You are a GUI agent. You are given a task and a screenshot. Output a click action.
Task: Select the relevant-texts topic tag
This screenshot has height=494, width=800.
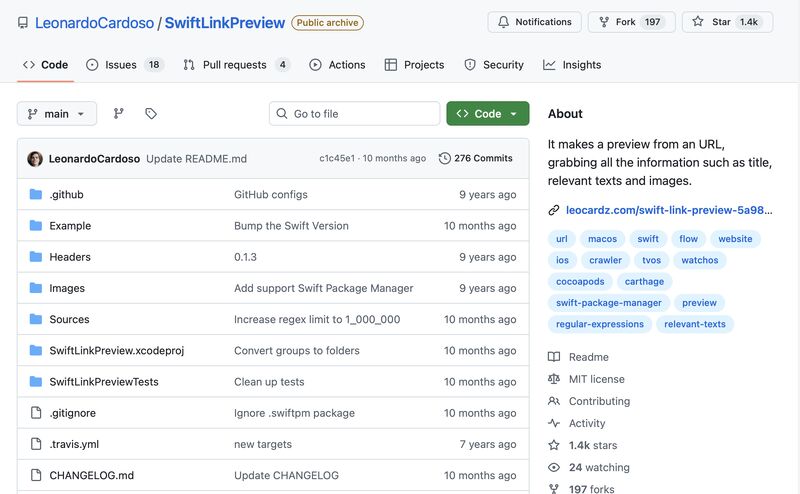695,325
